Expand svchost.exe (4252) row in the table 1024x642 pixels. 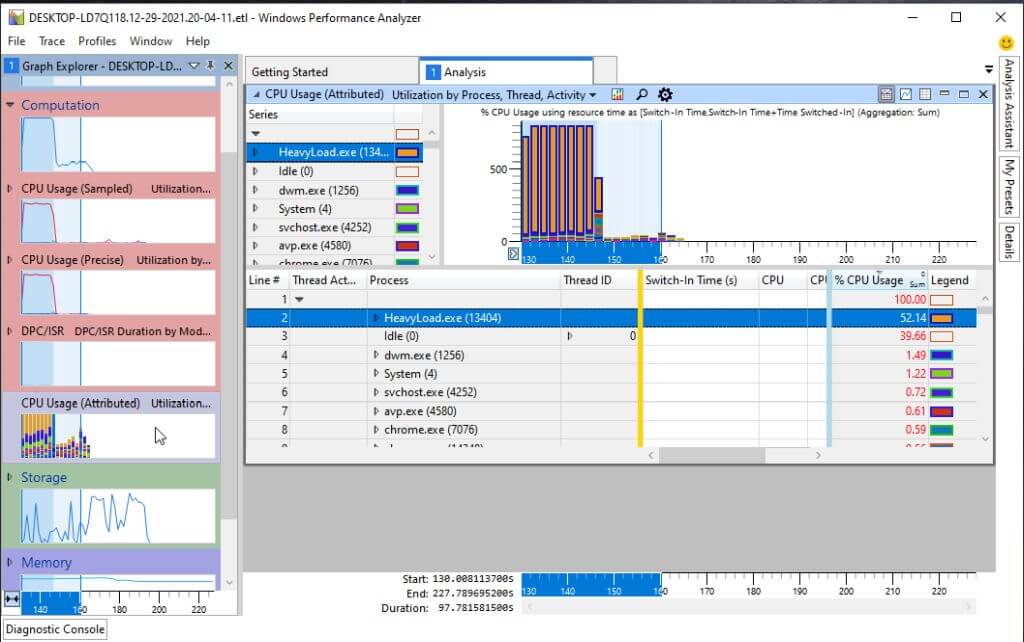click(376, 393)
